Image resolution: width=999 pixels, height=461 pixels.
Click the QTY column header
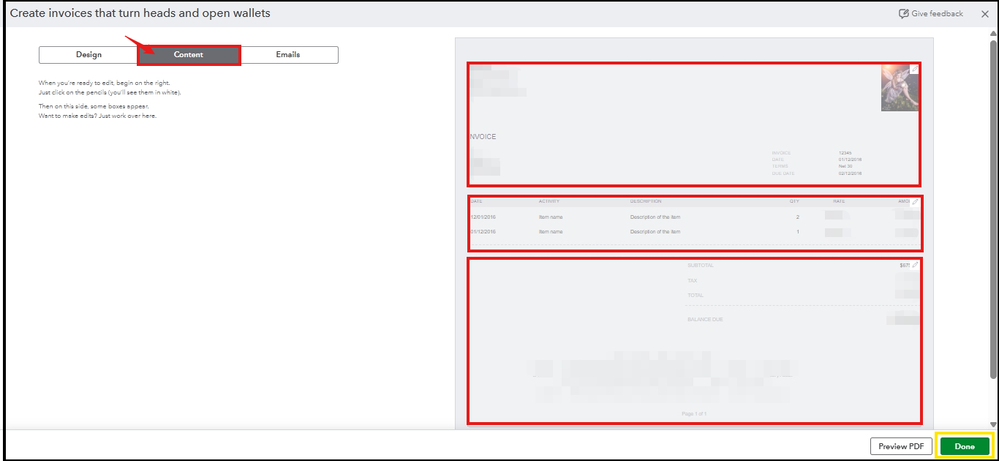point(794,201)
